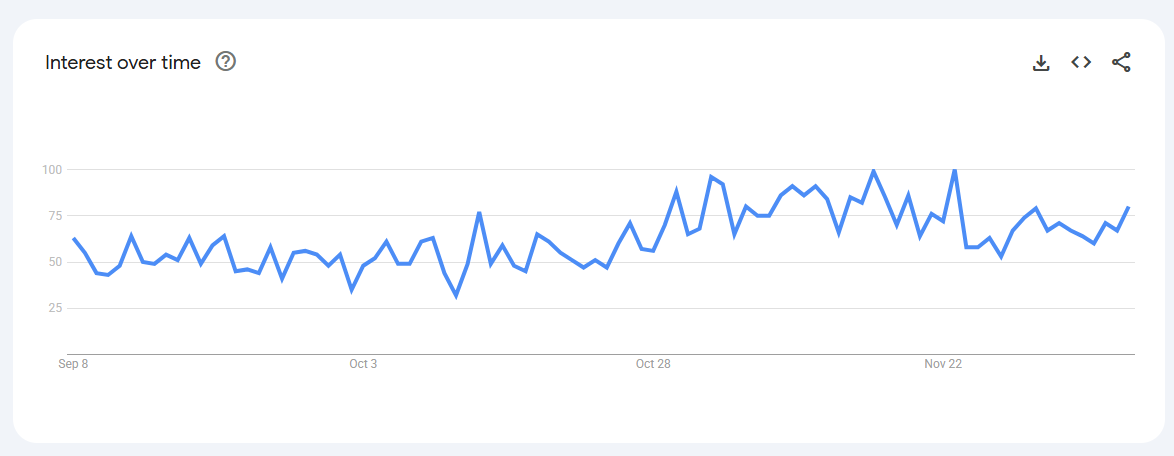The image size is (1174, 456).
Task: Click the 75 y-axis label
Action: pyautogui.click(x=55, y=216)
